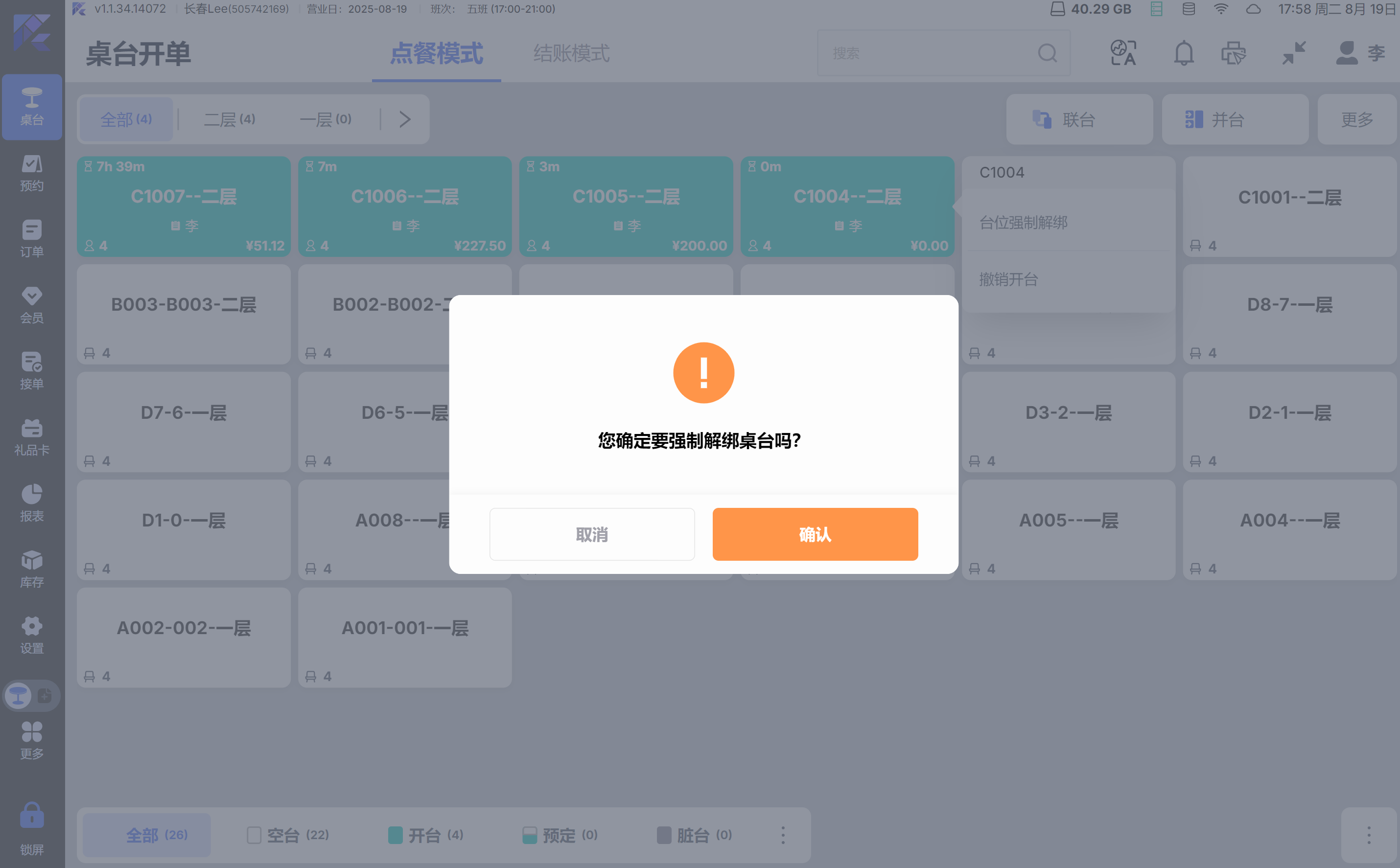
Task: Expand more floor tabs with the right chevron
Action: click(405, 119)
